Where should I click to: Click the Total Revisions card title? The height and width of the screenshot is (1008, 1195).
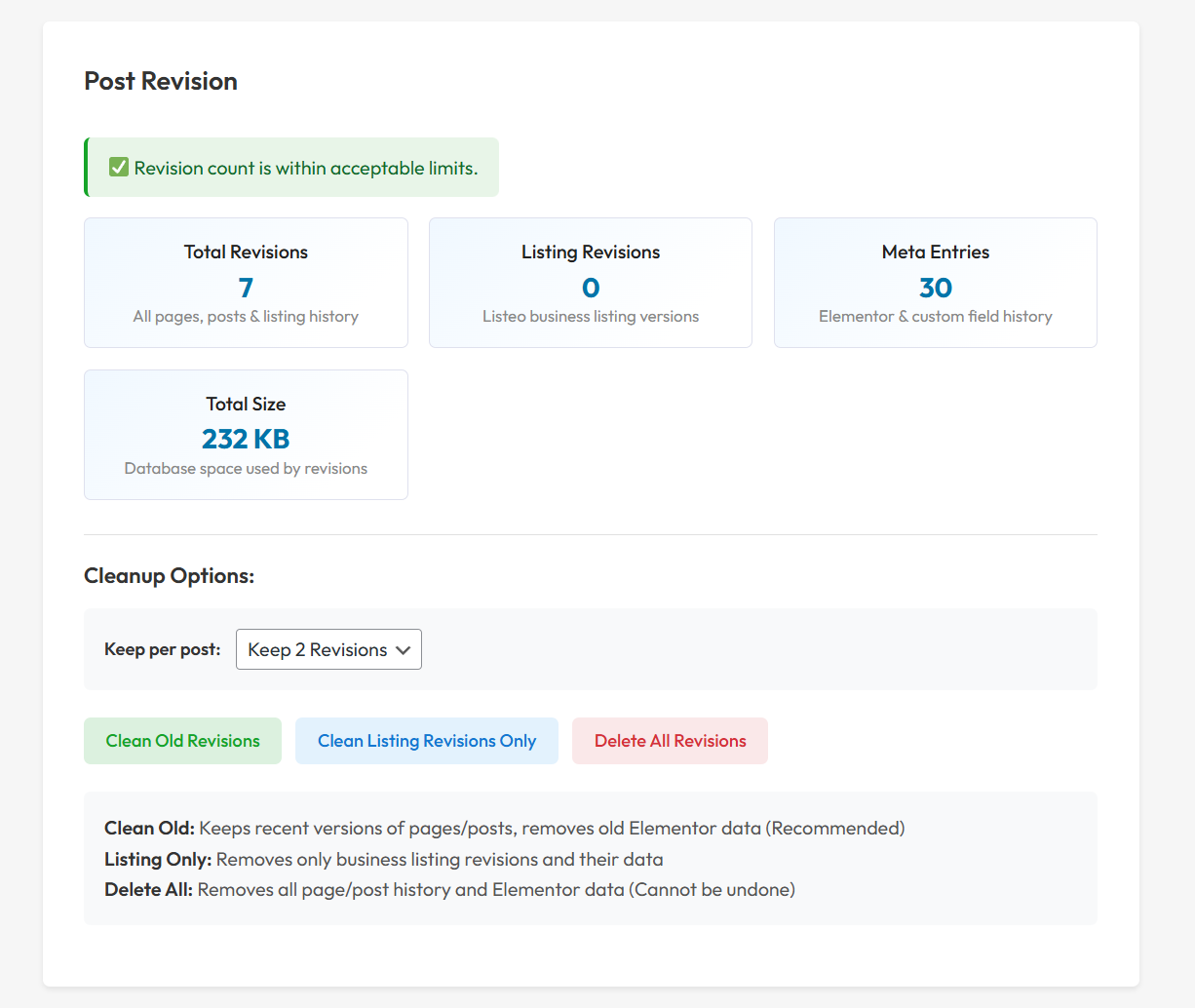pyautogui.click(x=246, y=252)
